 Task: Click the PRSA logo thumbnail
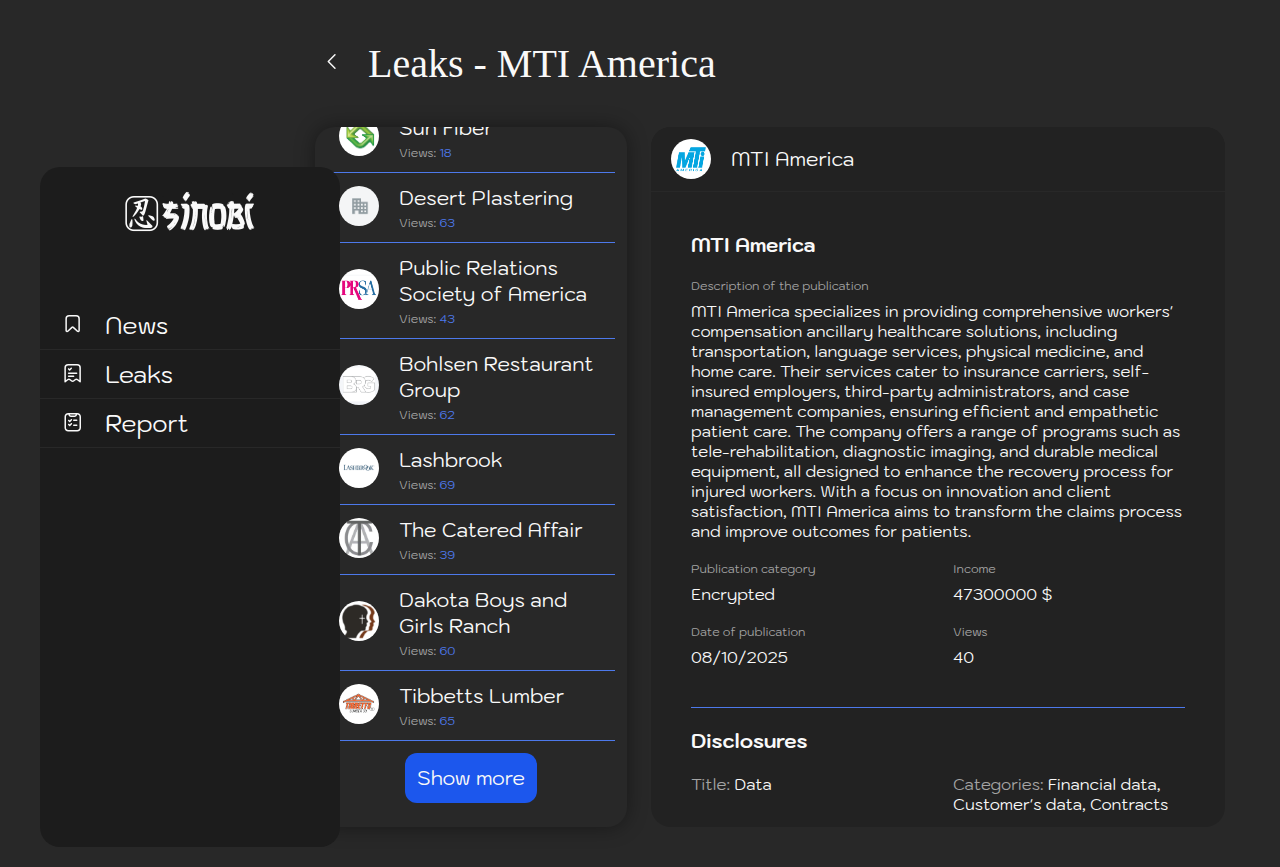(x=359, y=289)
